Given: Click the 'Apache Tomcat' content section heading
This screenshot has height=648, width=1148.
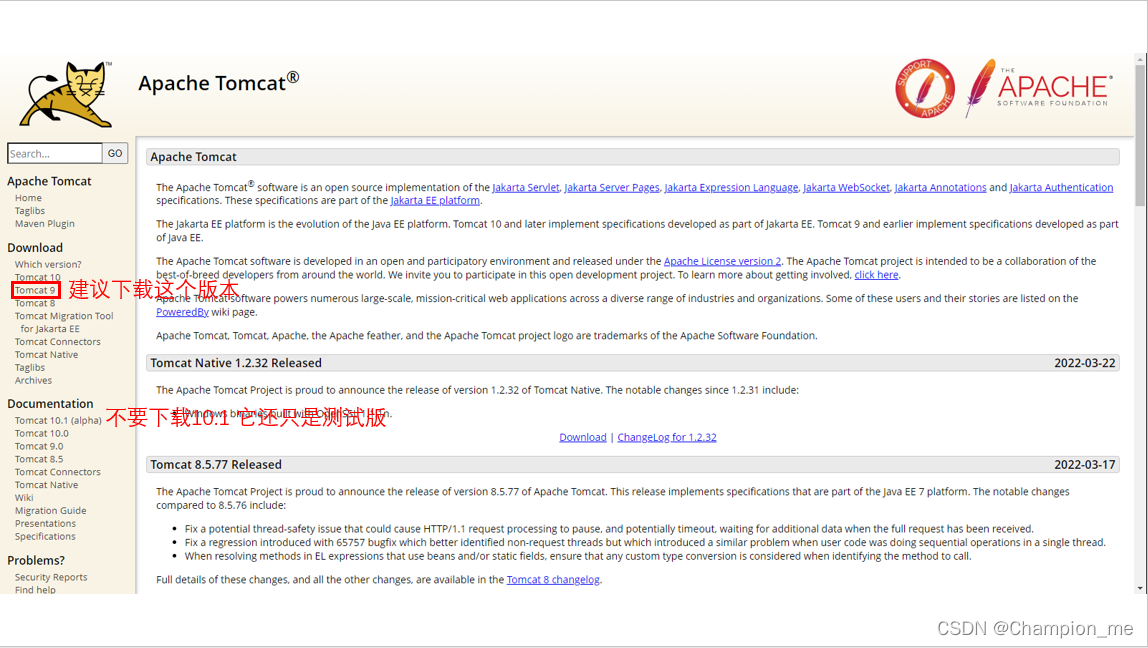Looking at the screenshot, I should (193, 157).
